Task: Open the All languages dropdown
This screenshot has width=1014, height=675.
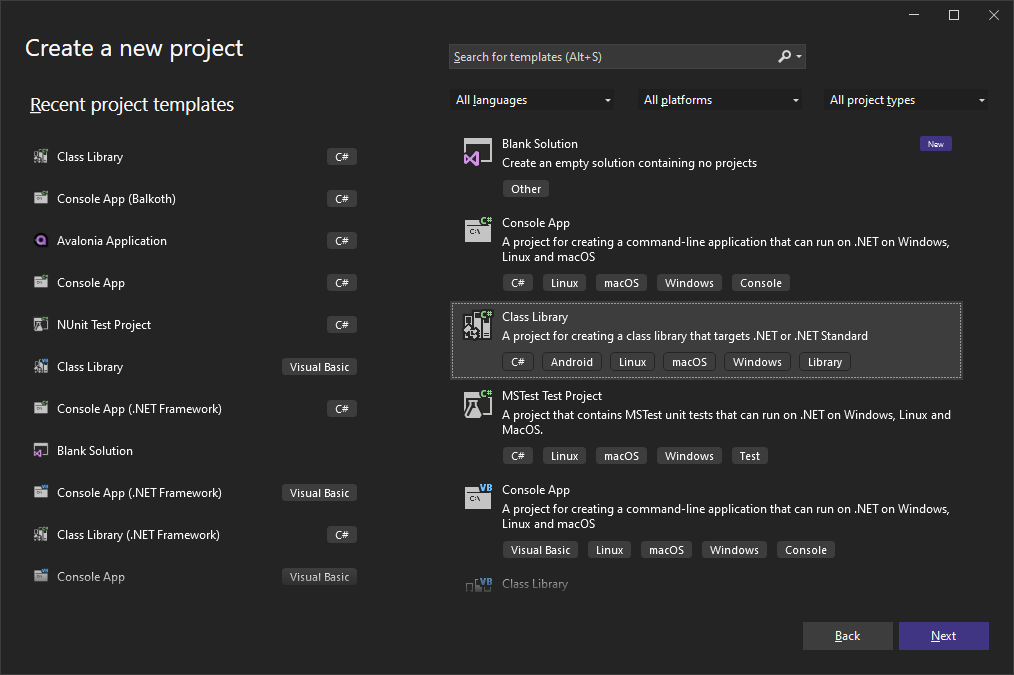Action: tap(533, 100)
